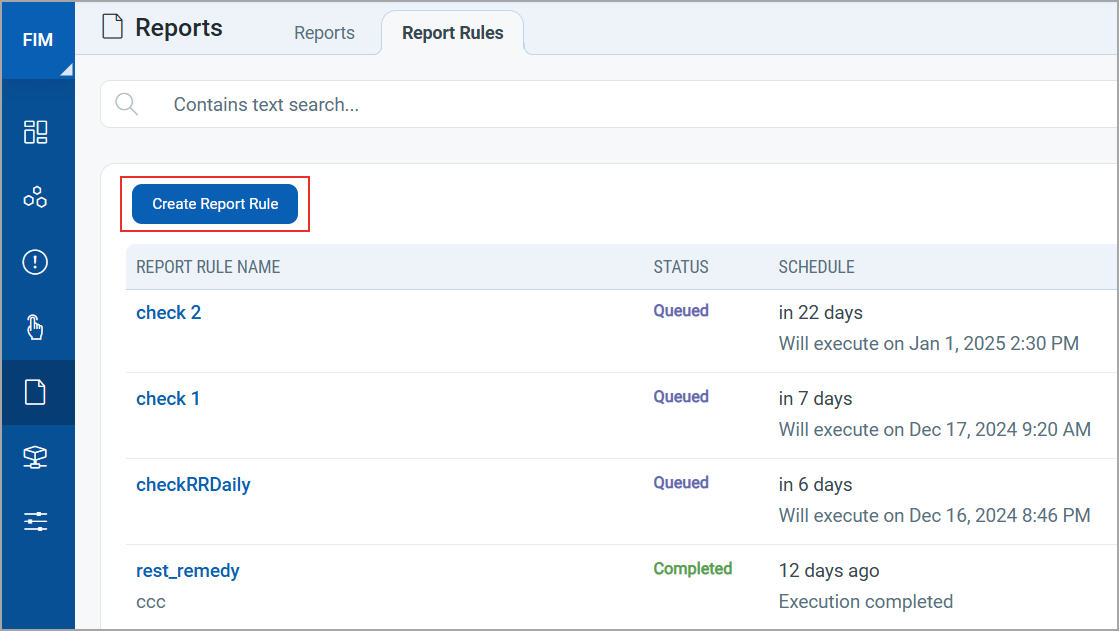Screen dimensions: 1119x631
Task: Click the Queued status of checkRRDaily
Action: (681, 483)
